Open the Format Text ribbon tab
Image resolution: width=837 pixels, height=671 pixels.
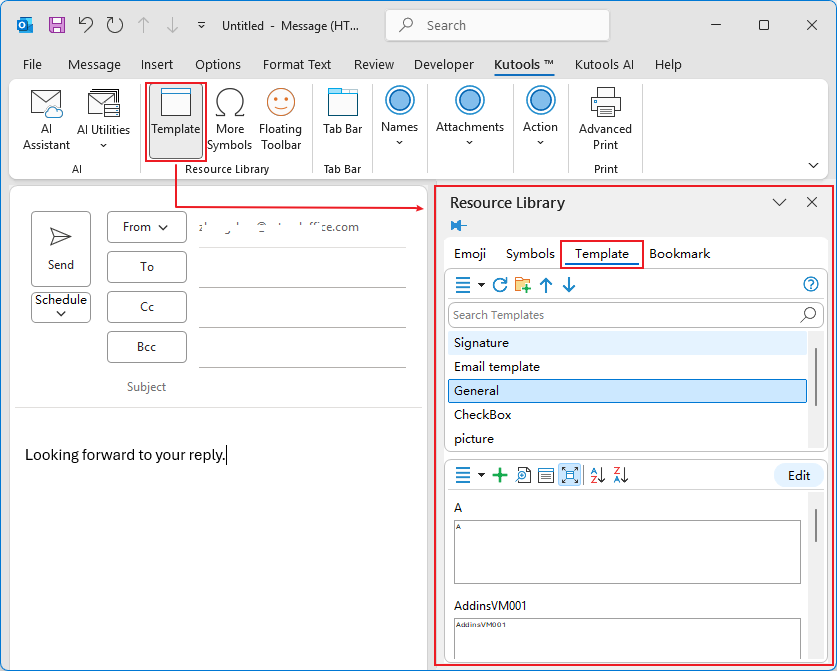click(x=297, y=64)
